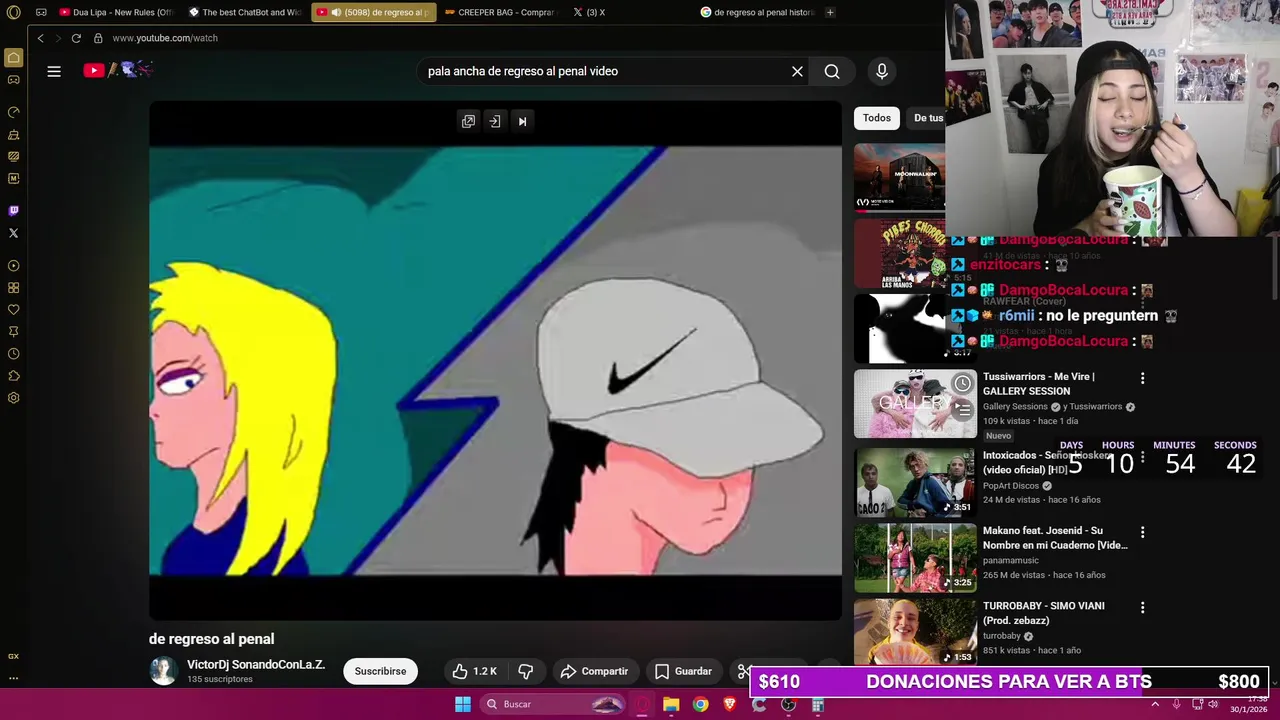Subscribe with the Suscribirse button
The image size is (1280, 720).
coord(380,671)
